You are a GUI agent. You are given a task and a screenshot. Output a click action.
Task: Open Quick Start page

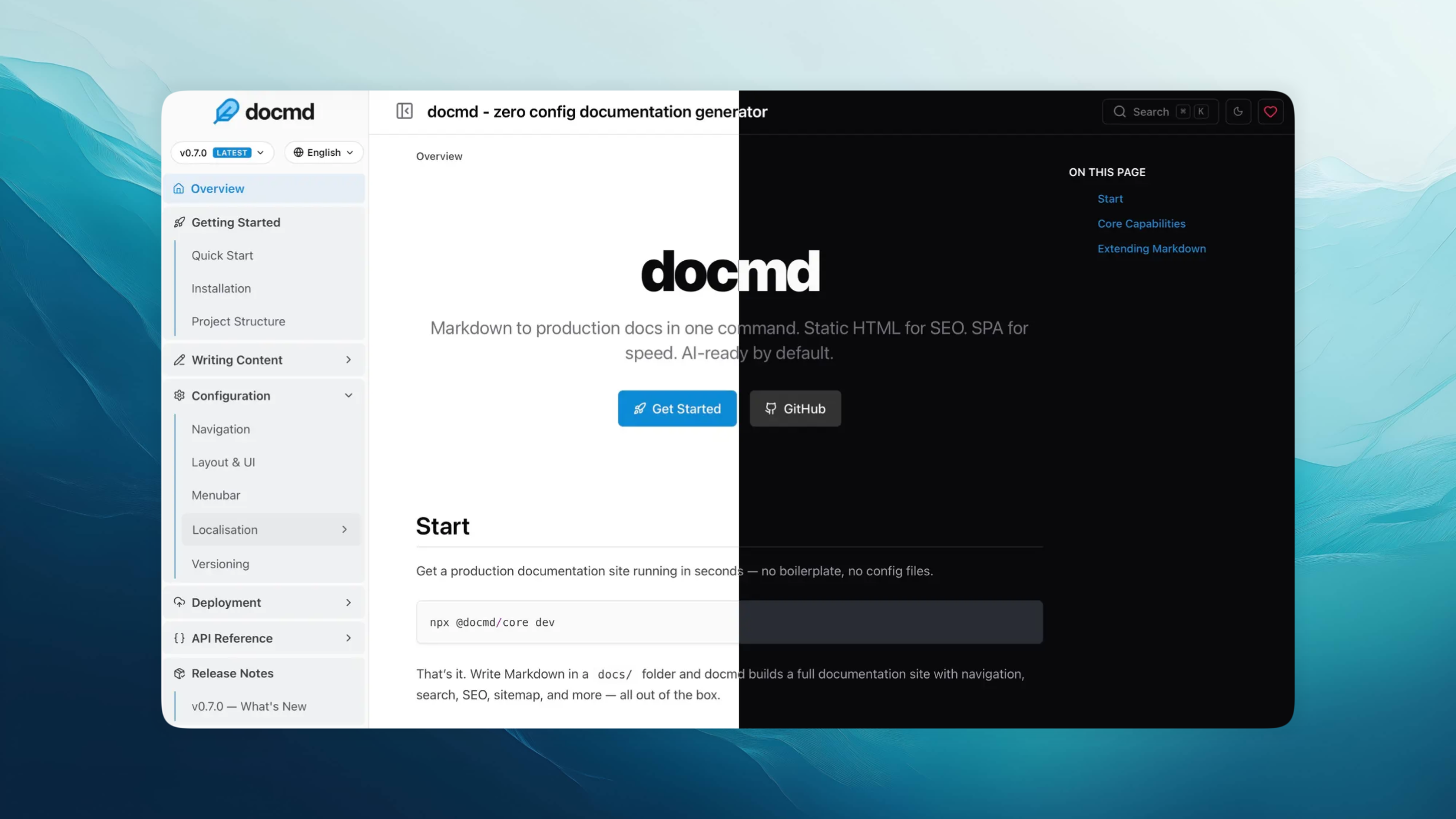(x=222, y=255)
